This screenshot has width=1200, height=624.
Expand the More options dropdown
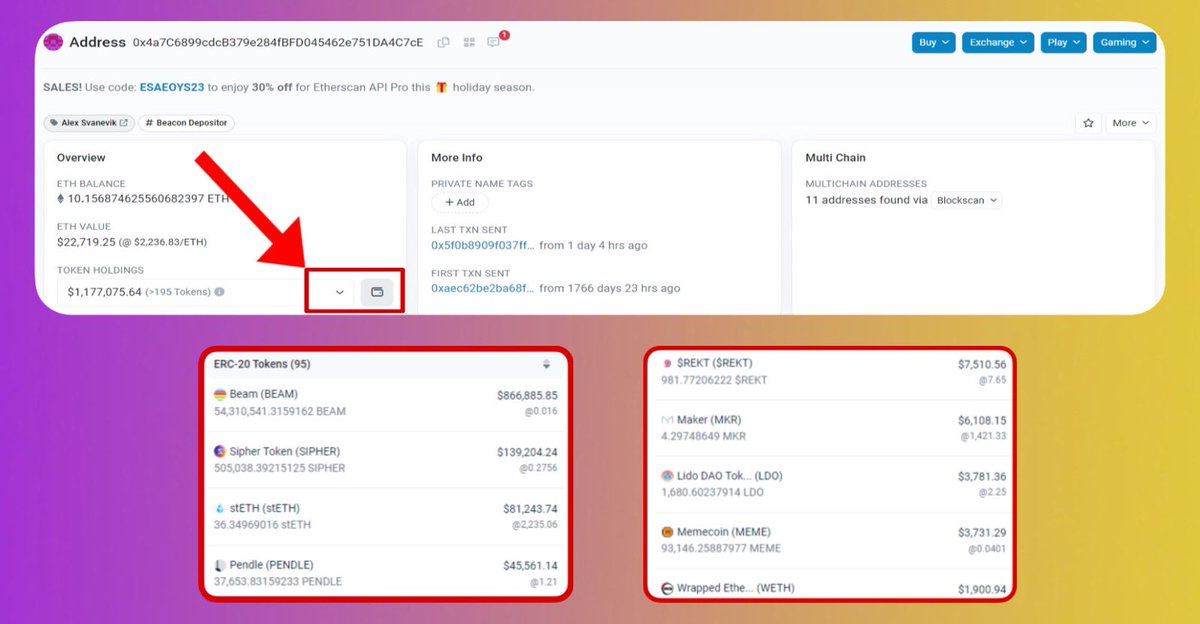[x=1130, y=123]
